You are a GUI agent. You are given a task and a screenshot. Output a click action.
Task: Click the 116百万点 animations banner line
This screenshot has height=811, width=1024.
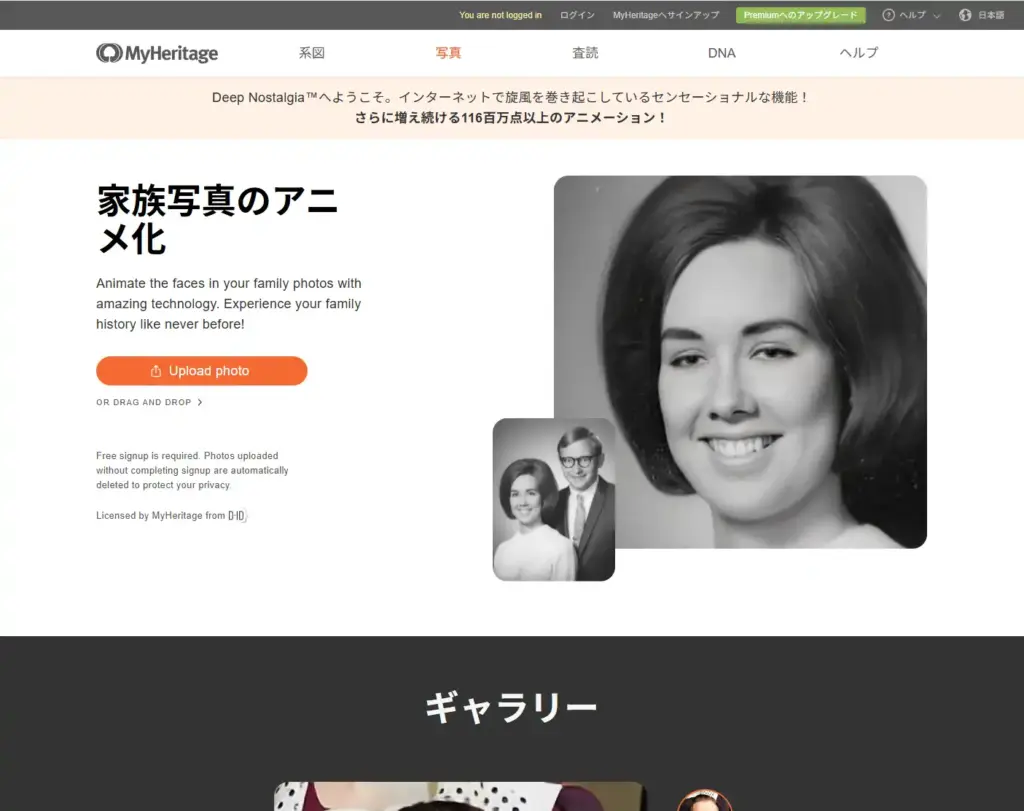(511, 118)
